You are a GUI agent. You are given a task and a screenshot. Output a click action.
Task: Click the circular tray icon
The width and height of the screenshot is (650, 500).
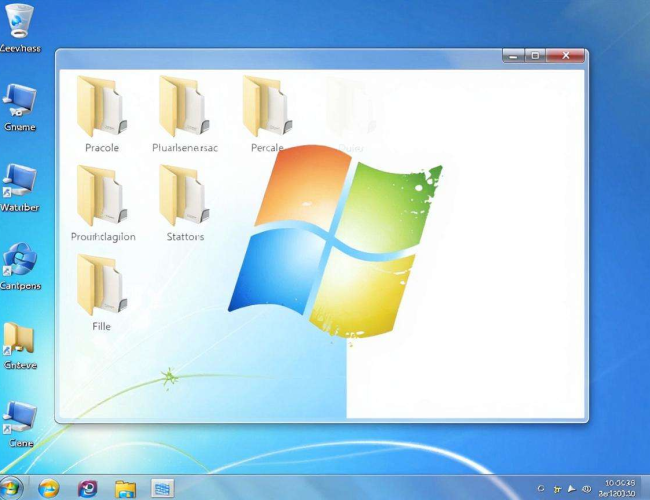tap(541, 488)
